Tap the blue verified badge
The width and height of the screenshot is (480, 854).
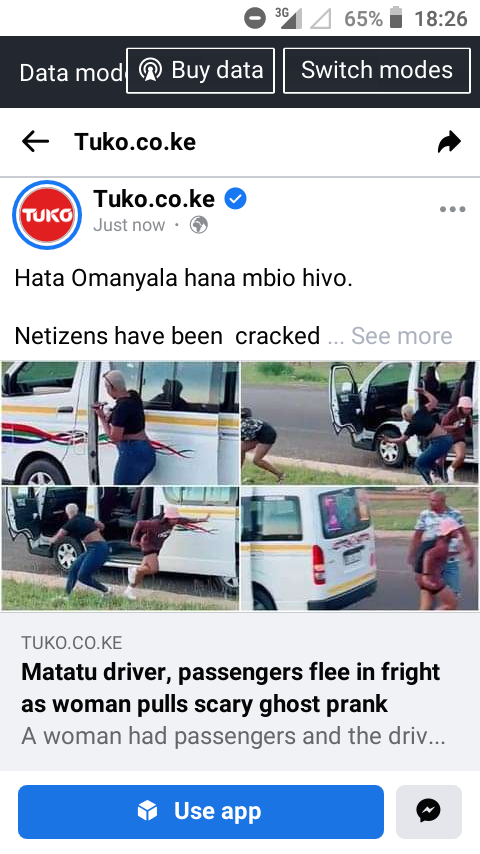pos(236,199)
